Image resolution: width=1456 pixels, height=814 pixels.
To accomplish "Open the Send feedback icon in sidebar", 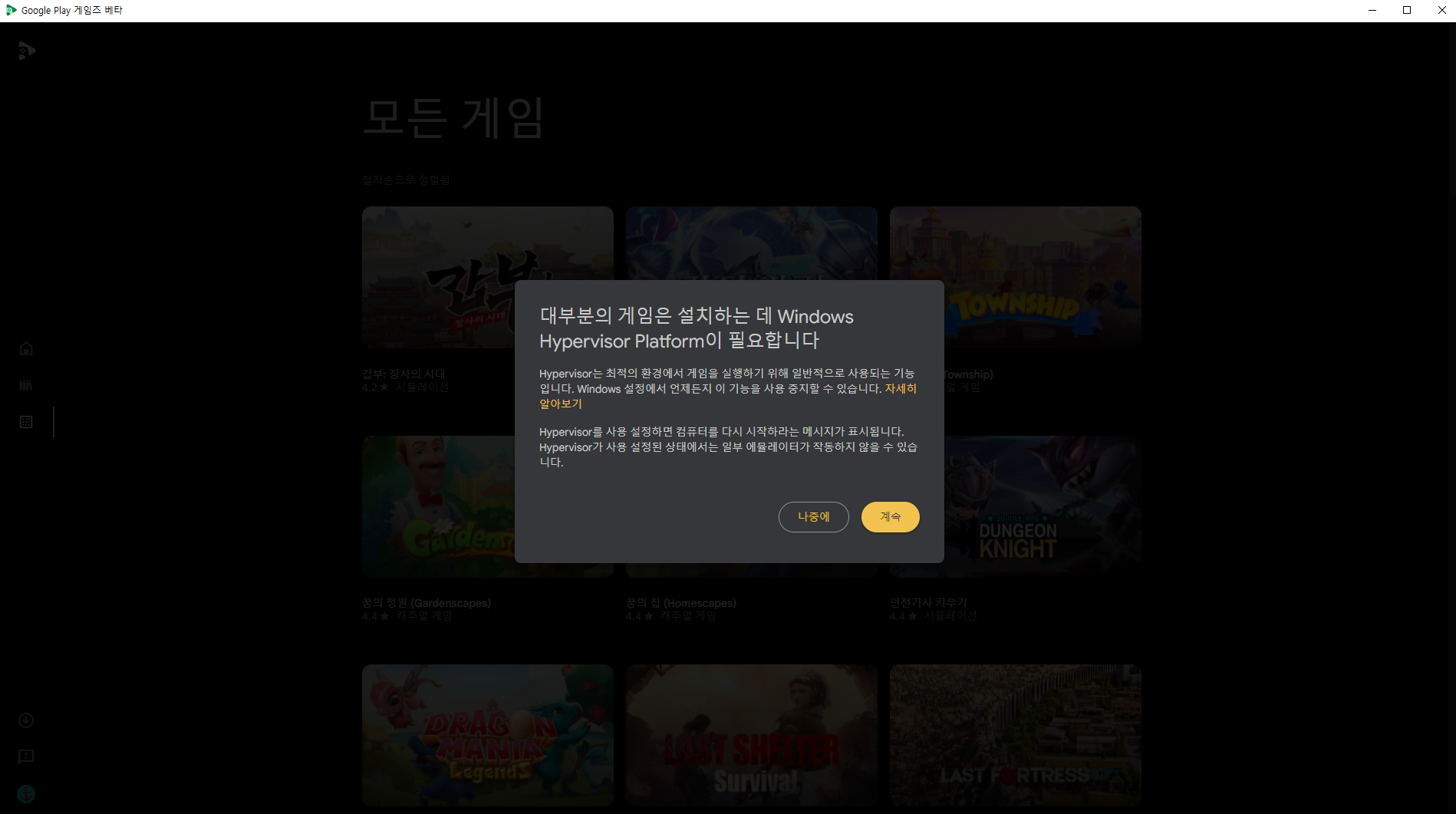I will 26,757.
